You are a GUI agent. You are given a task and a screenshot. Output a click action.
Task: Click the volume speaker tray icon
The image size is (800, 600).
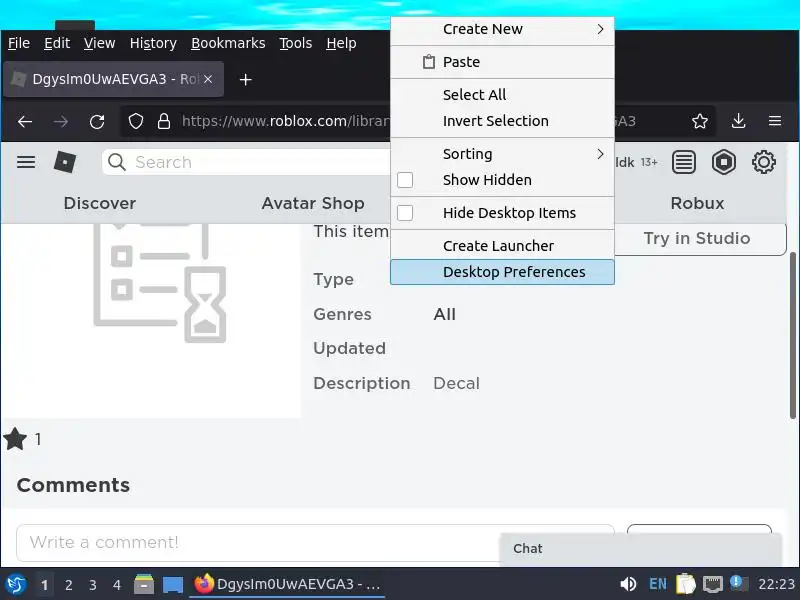click(628, 584)
